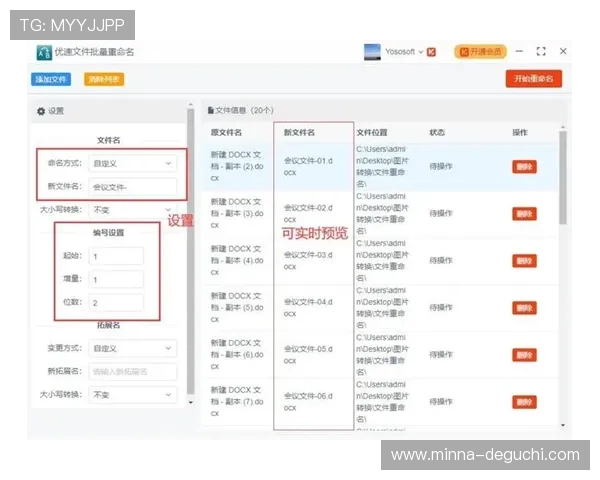The height and width of the screenshot is (480, 600).
Task: Delete the 副本 (6).docx row
Action: click(x=525, y=355)
